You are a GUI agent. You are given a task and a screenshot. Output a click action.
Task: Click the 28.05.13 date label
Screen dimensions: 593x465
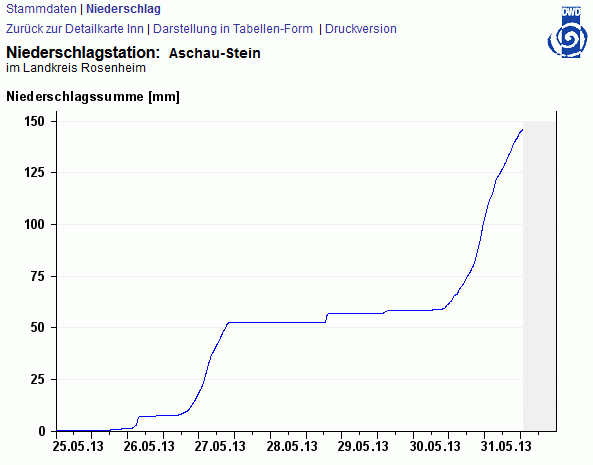[x=292, y=446]
